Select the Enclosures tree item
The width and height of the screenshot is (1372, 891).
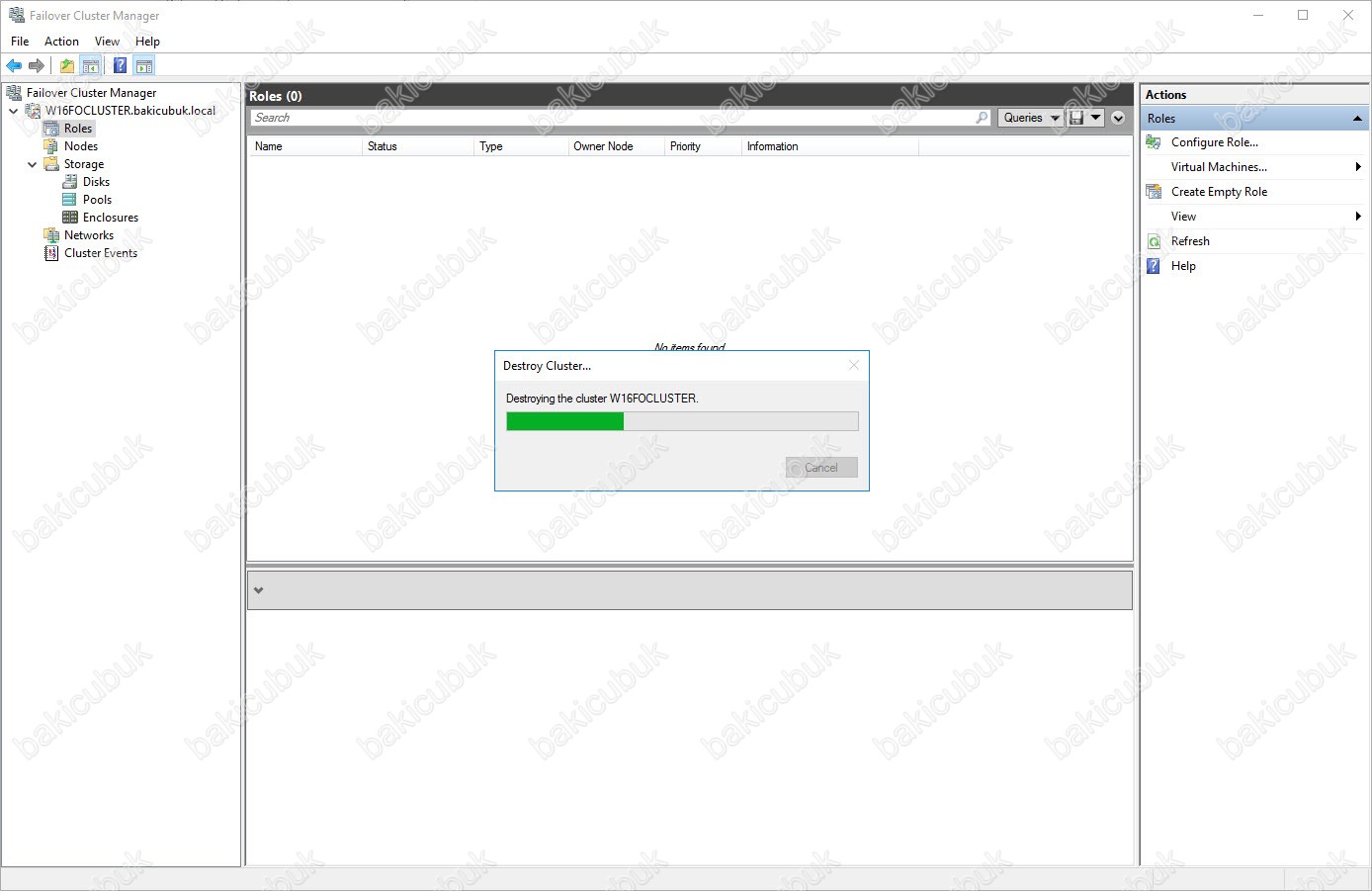pos(111,218)
